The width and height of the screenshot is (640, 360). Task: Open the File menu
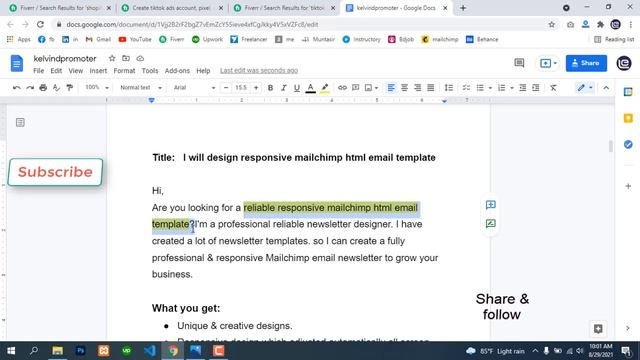pos(38,71)
